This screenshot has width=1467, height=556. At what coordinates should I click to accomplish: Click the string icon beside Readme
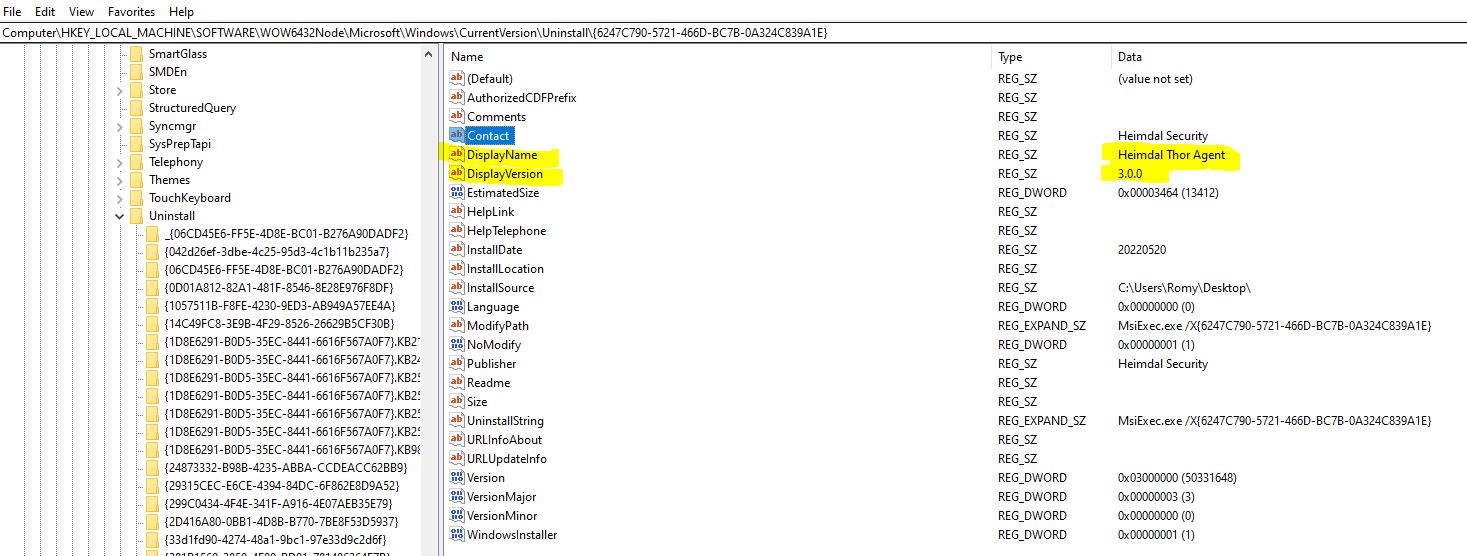pos(457,382)
